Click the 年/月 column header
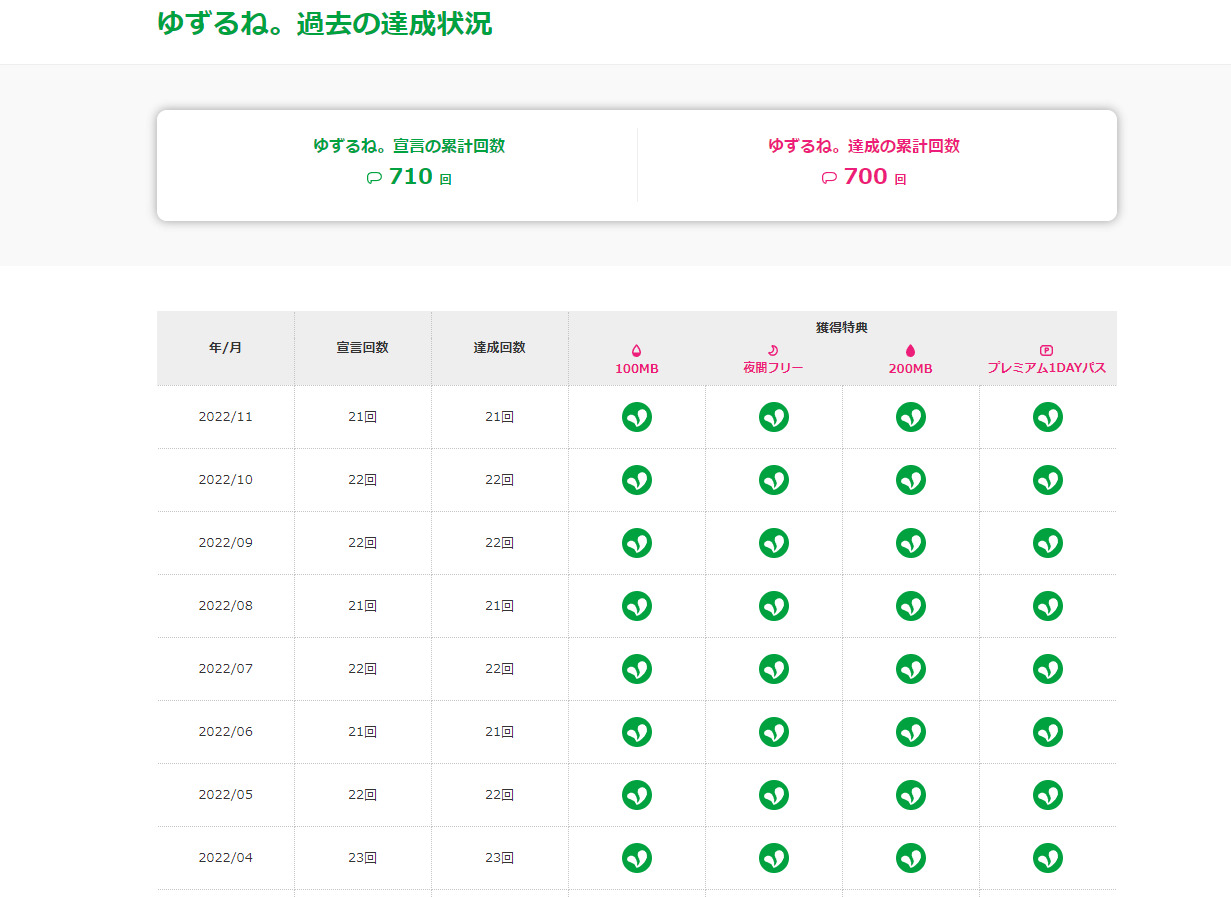Image resolution: width=1231 pixels, height=897 pixels. (x=225, y=348)
